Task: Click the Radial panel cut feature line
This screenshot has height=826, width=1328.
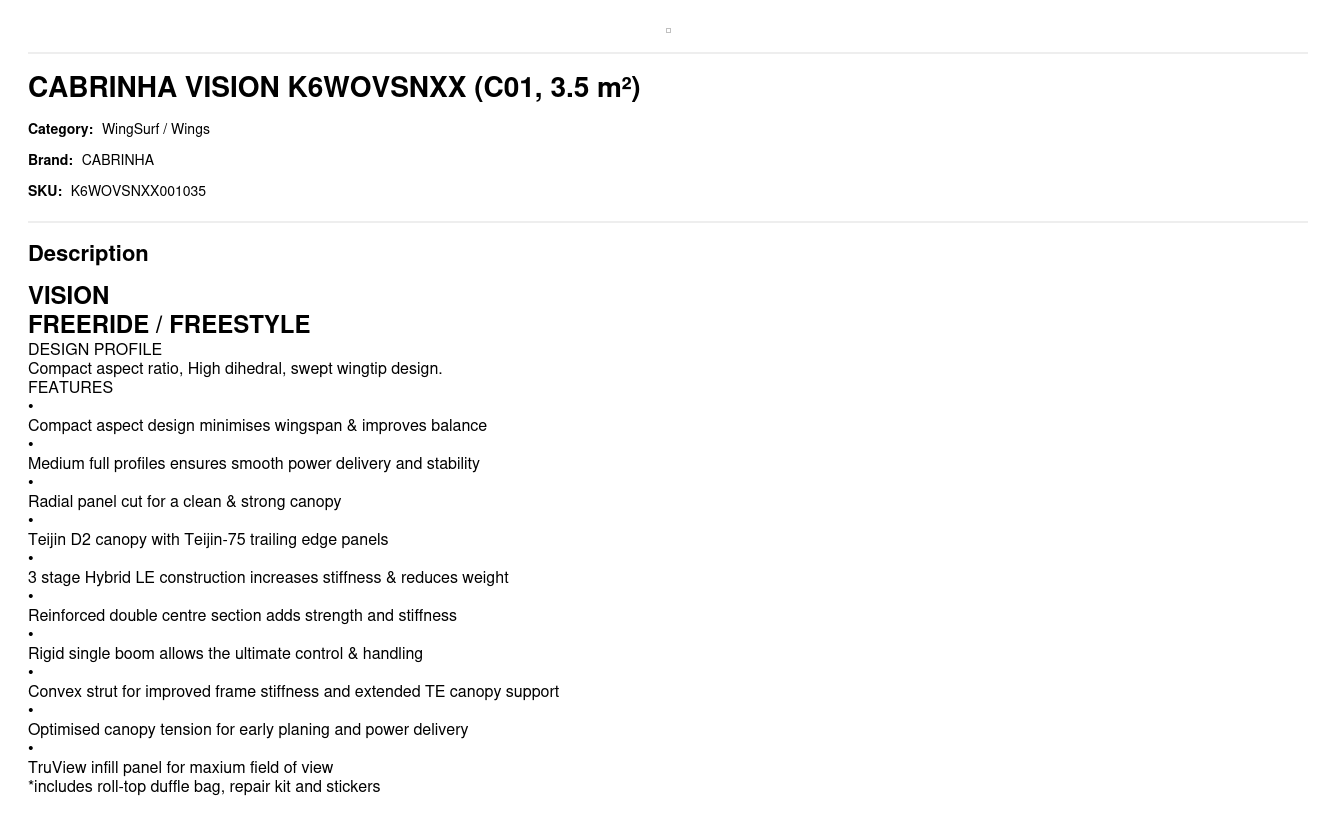Action: point(184,502)
